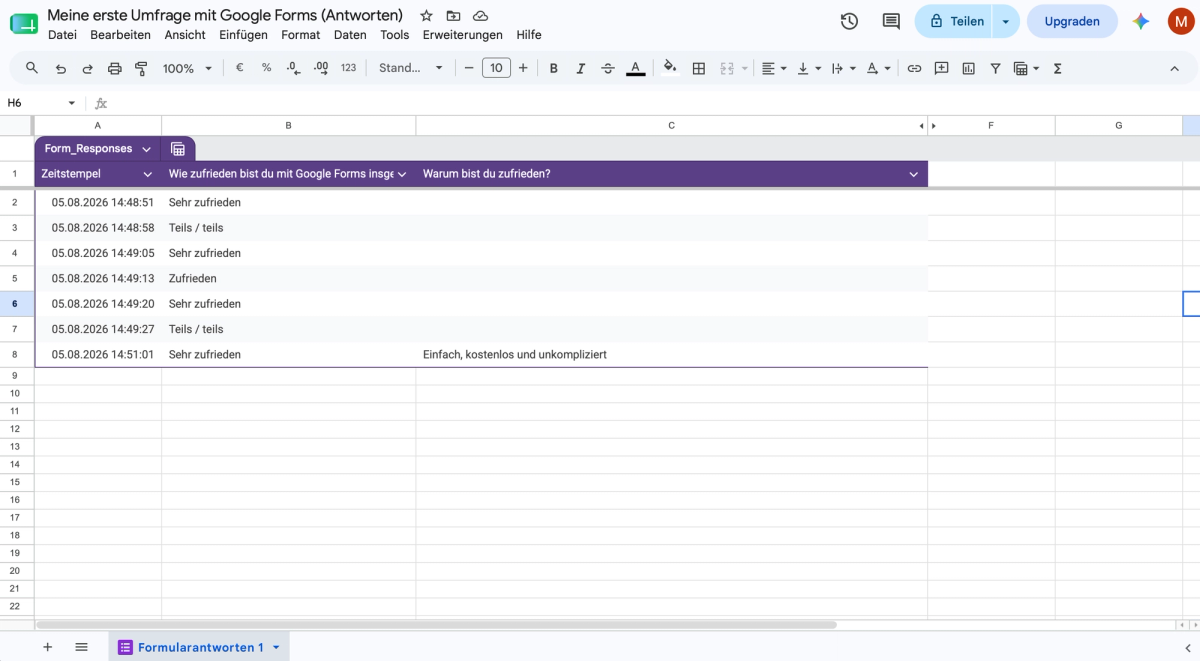
Task: Open the Format menu
Action: [x=301, y=35]
